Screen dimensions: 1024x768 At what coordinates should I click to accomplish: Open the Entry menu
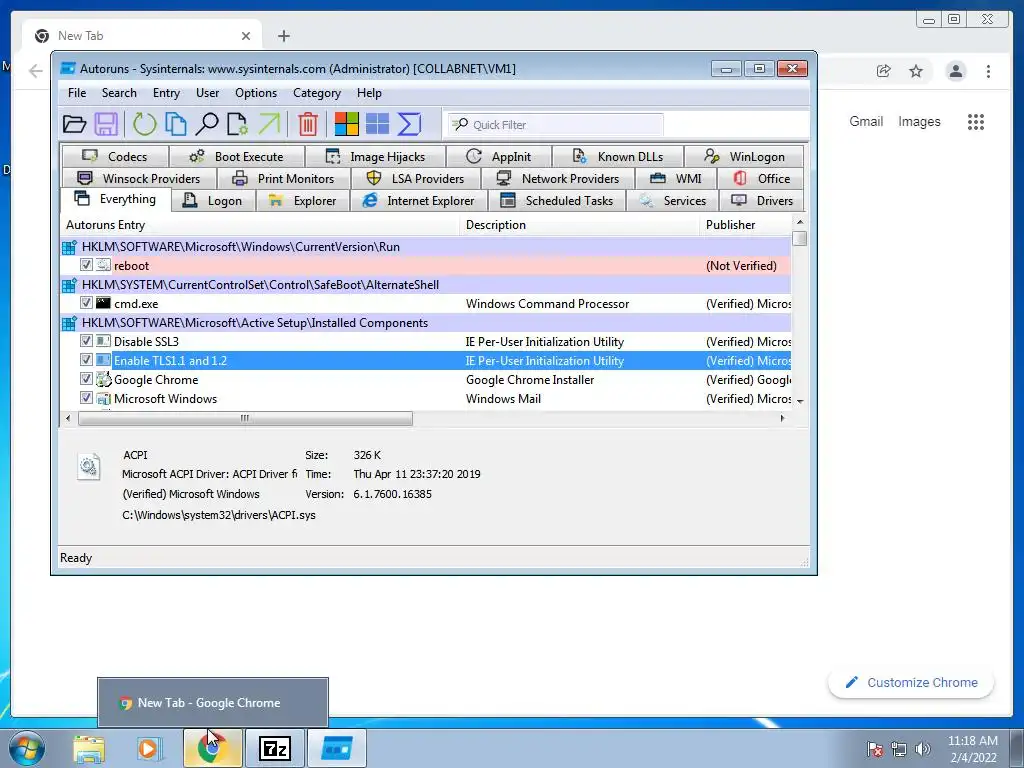pos(166,93)
